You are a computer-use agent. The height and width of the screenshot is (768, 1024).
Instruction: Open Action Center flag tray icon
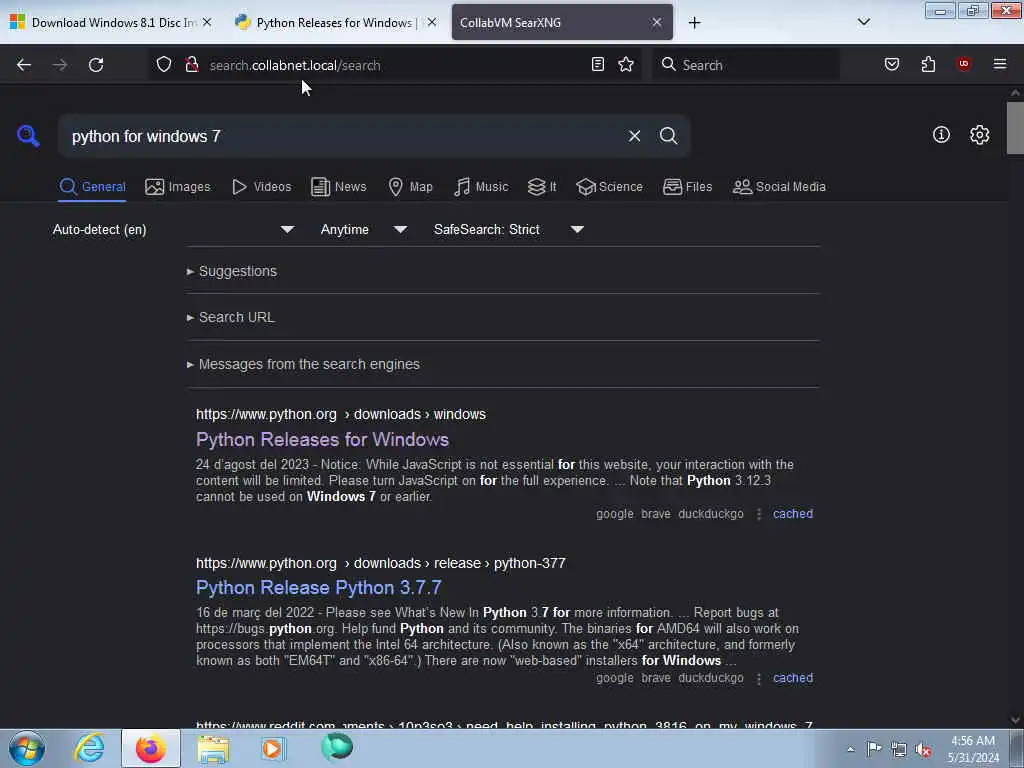[x=874, y=748]
